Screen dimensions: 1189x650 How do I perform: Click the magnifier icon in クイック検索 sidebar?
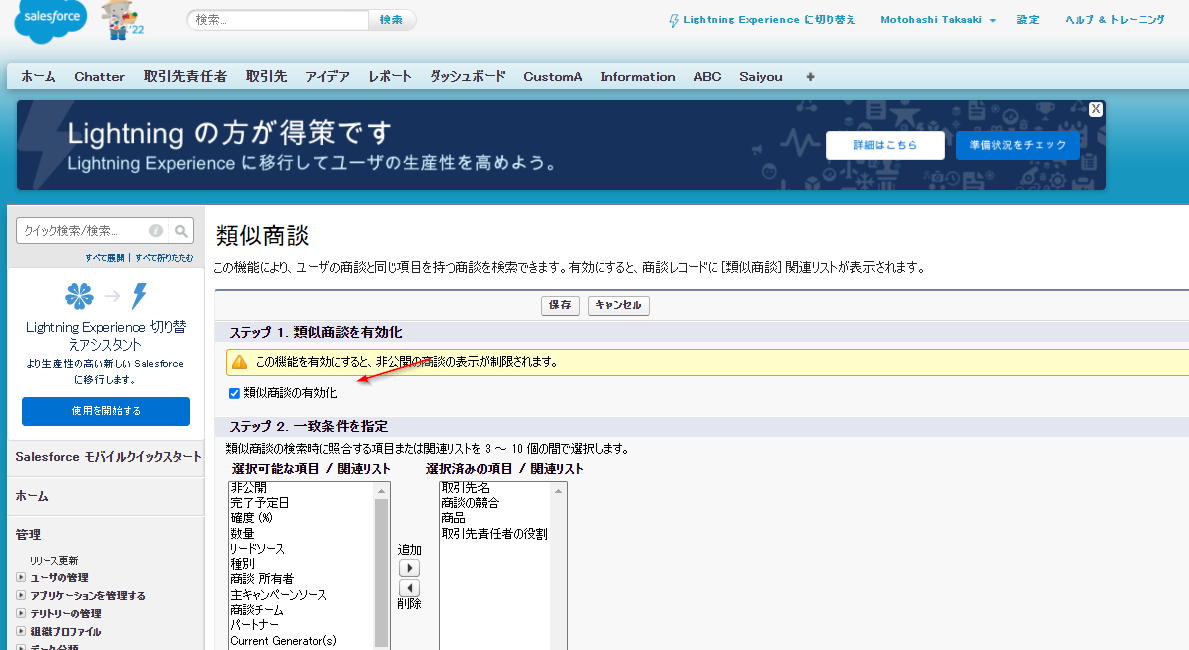point(180,230)
